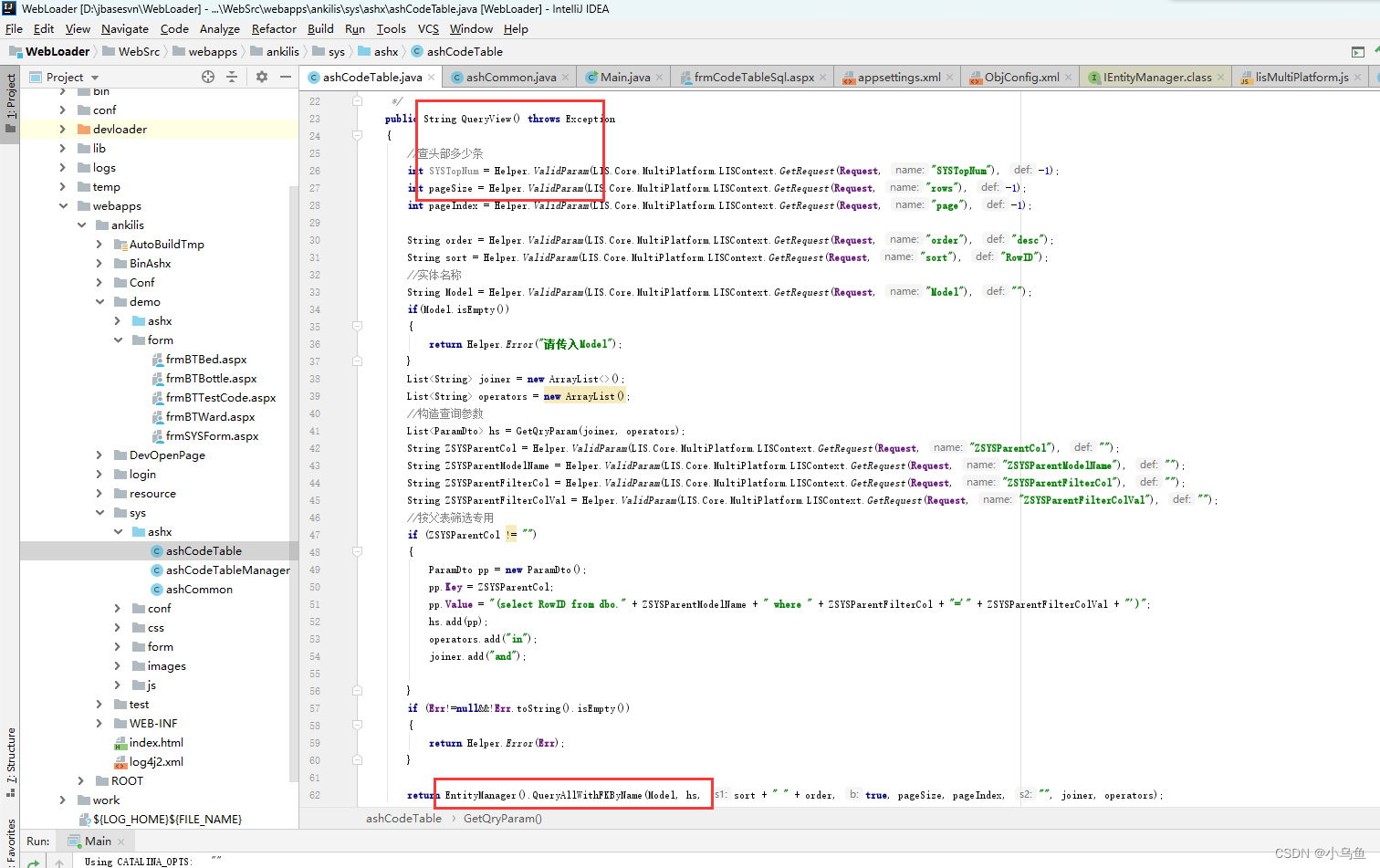The height and width of the screenshot is (868, 1380).
Task: Click the build icon near top right
Action: pyautogui.click(x=1358, y=52)
